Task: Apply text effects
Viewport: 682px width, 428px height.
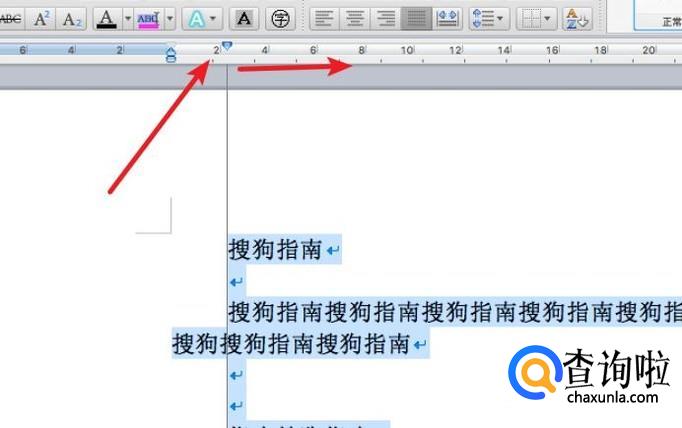Action: click(x=197, y=19)
